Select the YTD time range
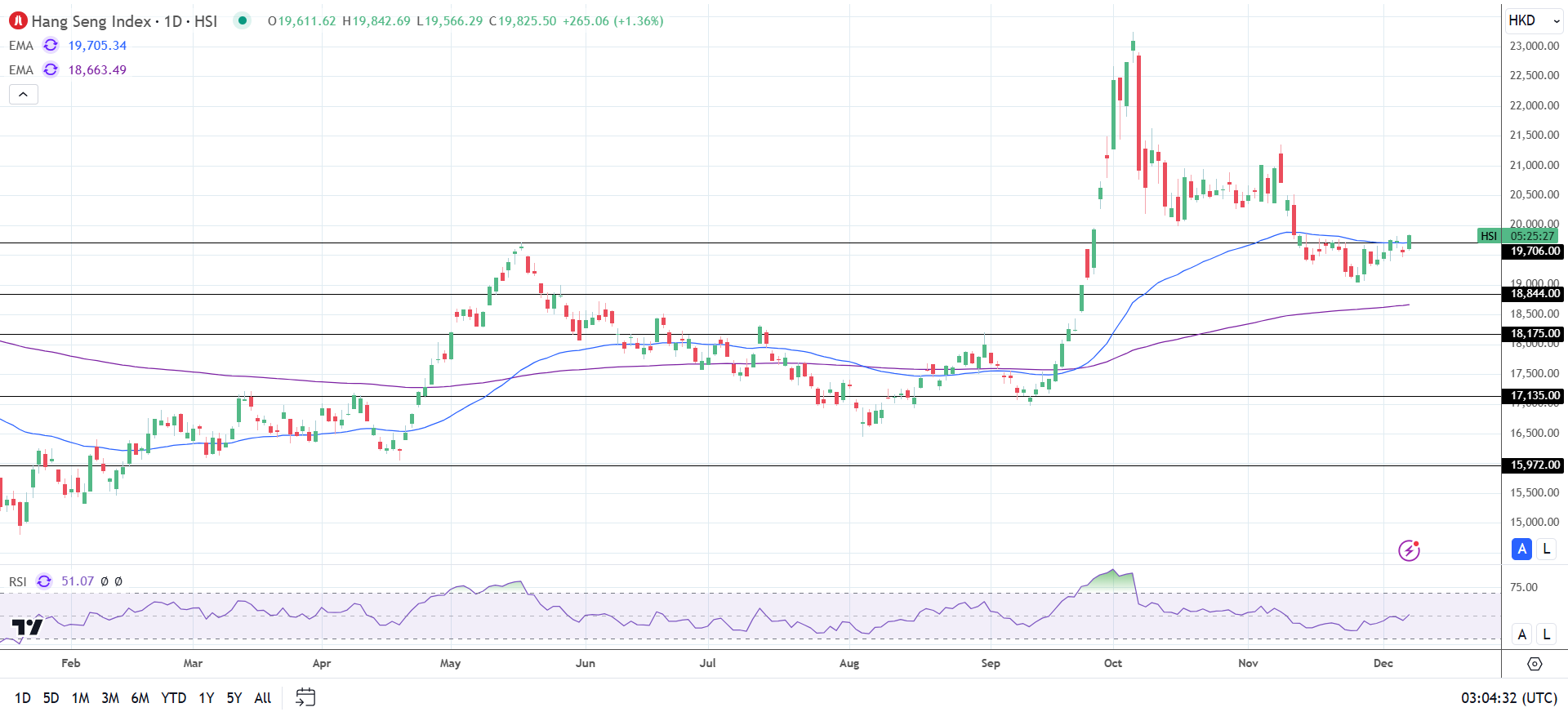The height and width of the screenshot is (712, 1568). pos(174,698)
